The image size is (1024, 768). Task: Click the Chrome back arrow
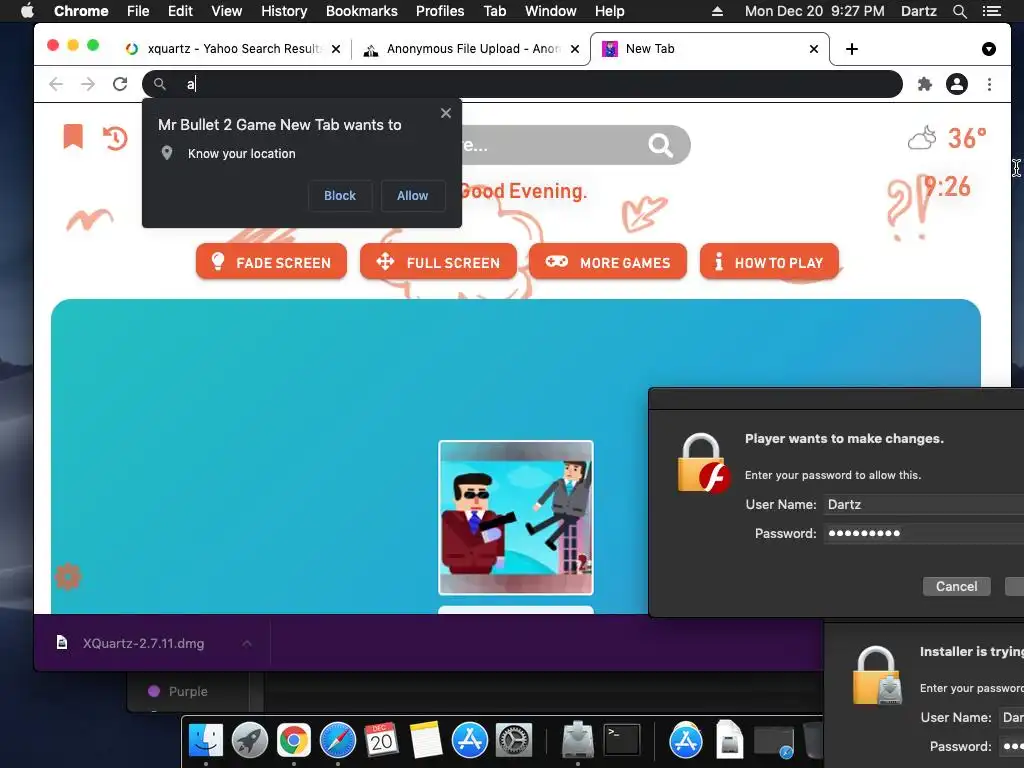coord(56,84)
